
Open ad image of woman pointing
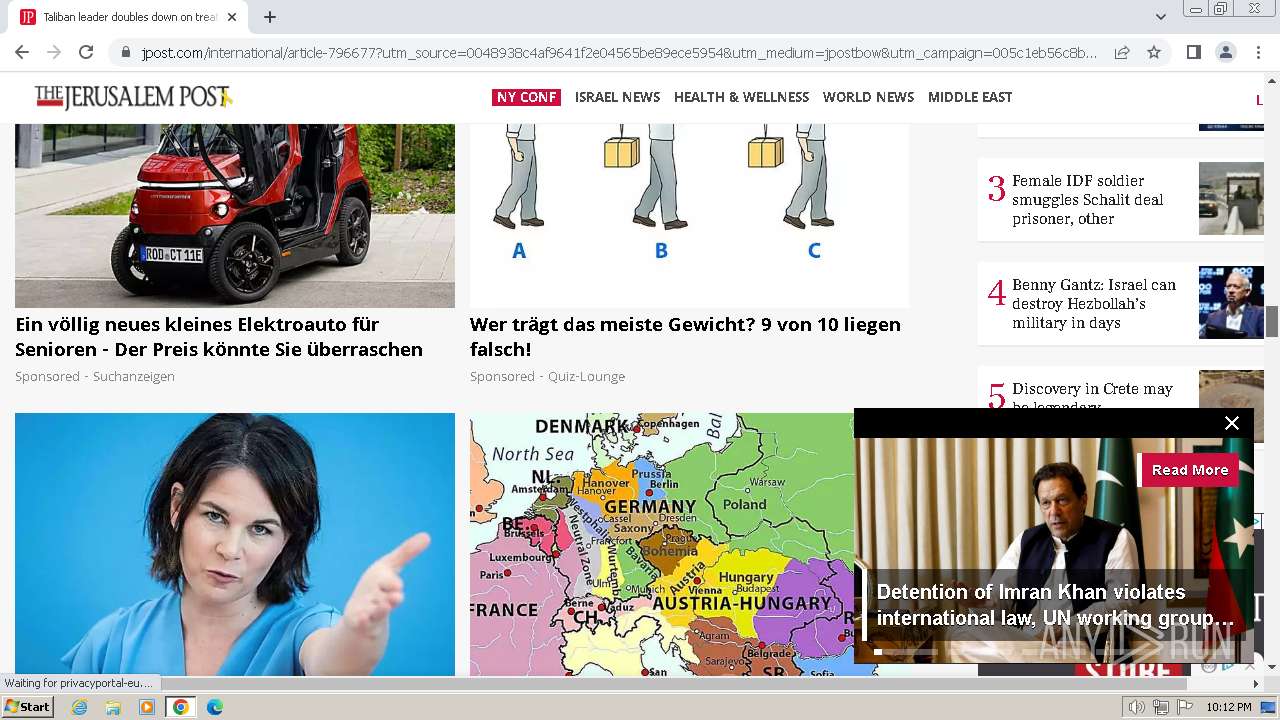point(235,545)
